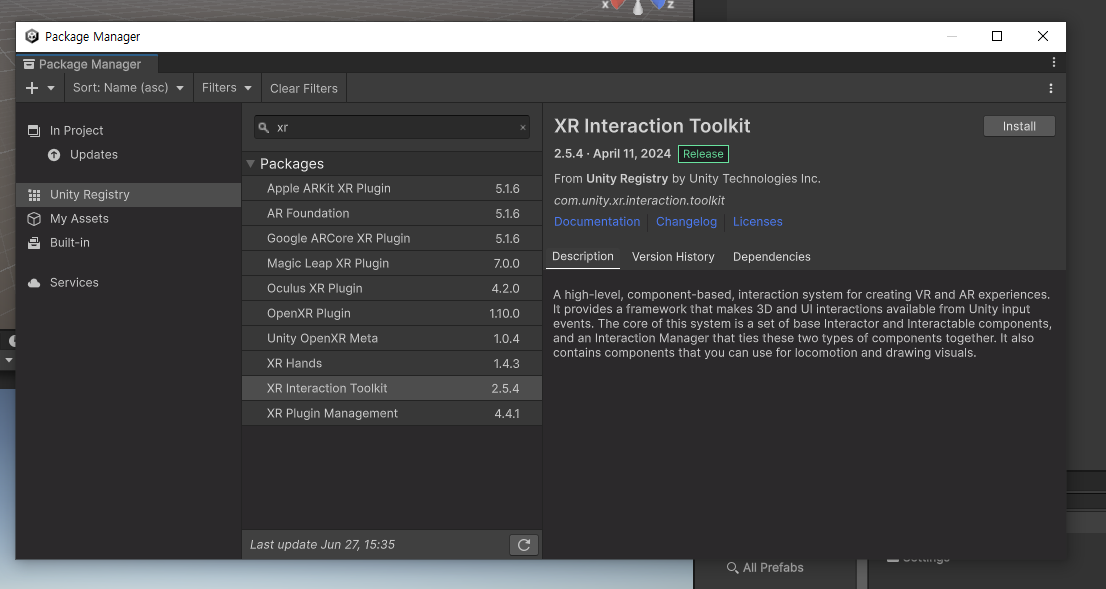Screen dimensions: 1106x589
Task: Click the Install button
Action: click(1019, 126)
